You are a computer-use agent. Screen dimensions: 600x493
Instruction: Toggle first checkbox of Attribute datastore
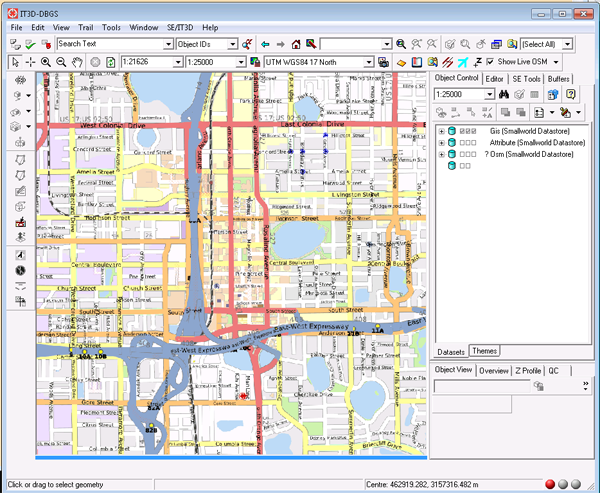[x=460, y=143]
